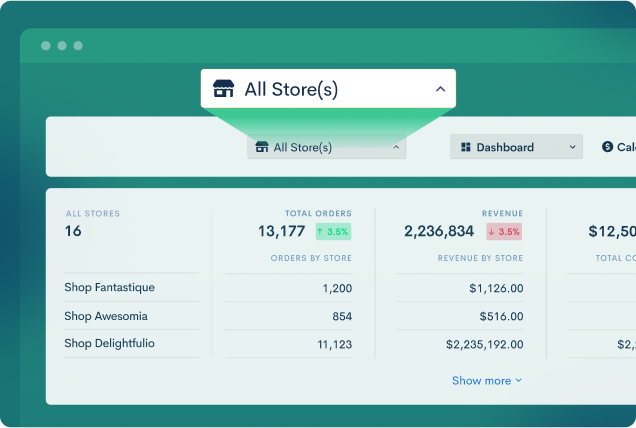
Task: Click the small store icon in the toolbar selector
Action: pyautogui.click(x=262, y=147)
